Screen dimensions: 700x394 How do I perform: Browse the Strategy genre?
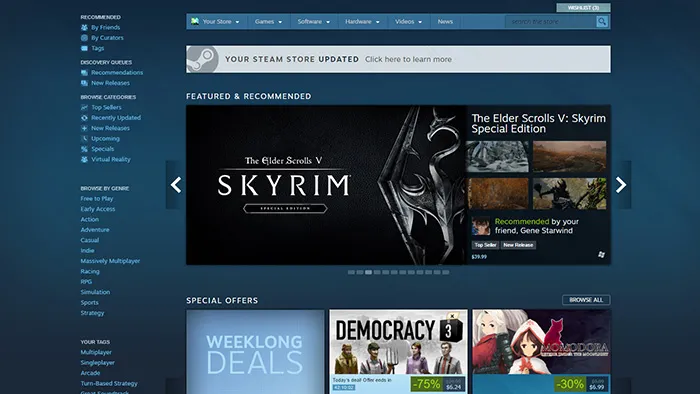coord(92,313)
